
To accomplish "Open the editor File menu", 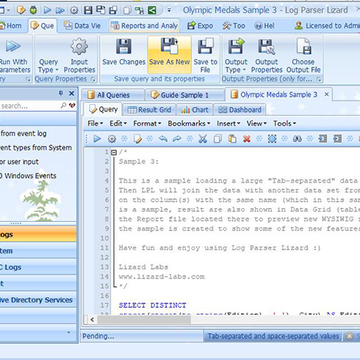I will point(95,123).
